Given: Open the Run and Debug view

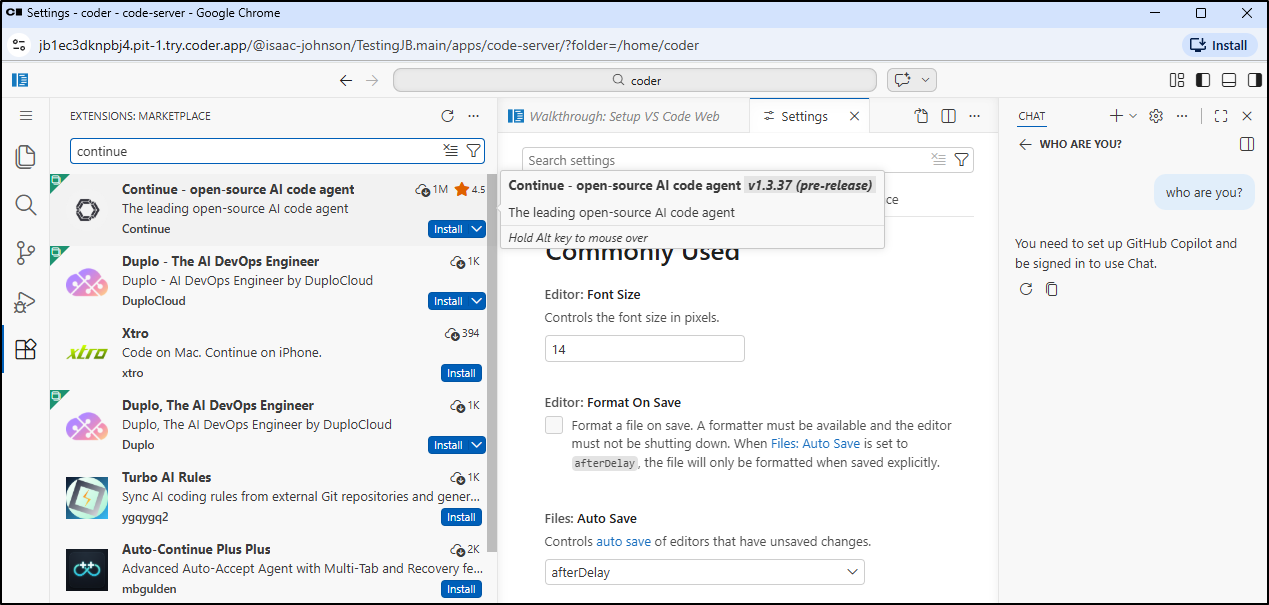Looking at the screenshot, I should point(26,301).
